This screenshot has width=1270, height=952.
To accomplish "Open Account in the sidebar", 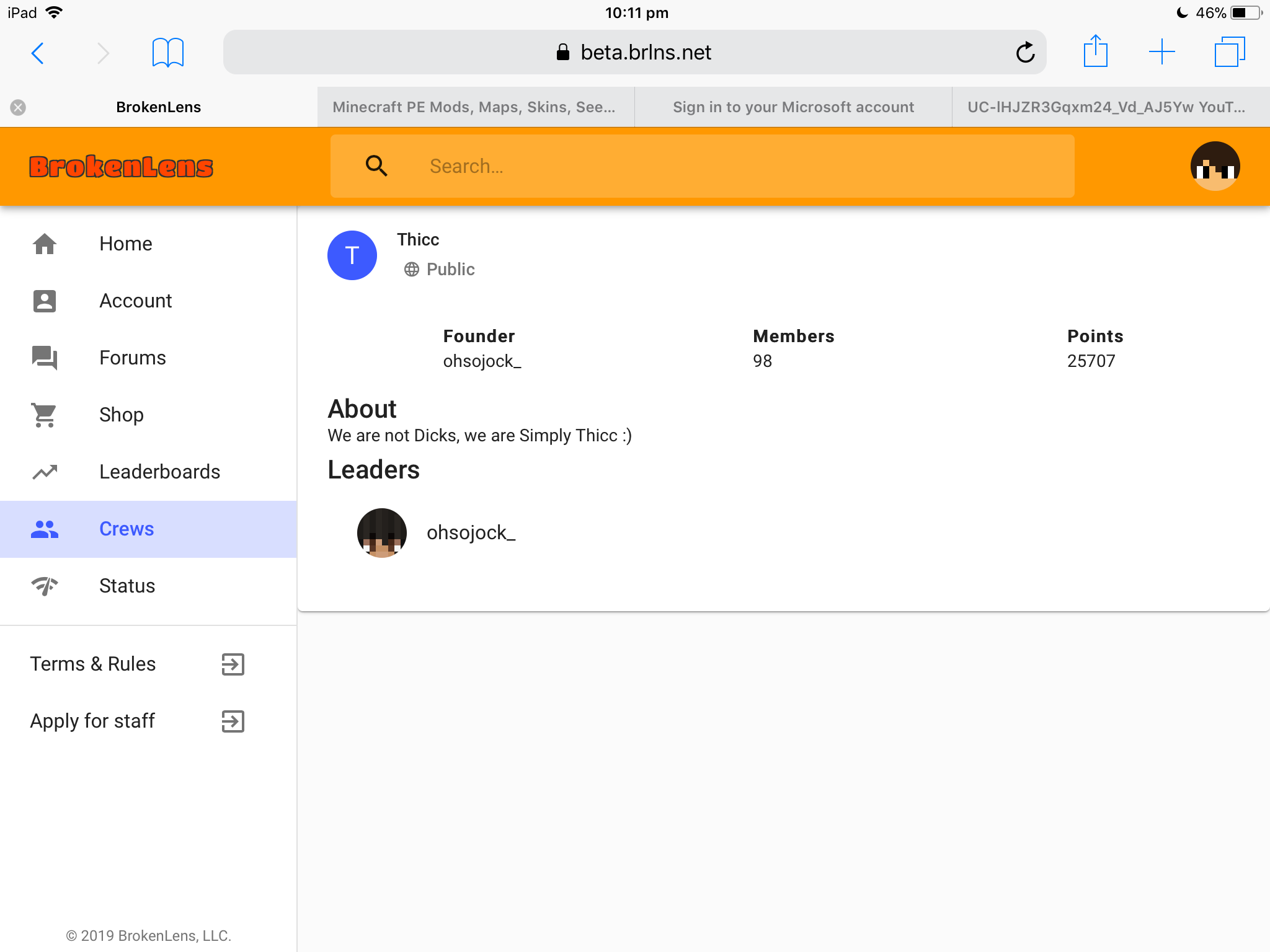I will click(149, 301).
